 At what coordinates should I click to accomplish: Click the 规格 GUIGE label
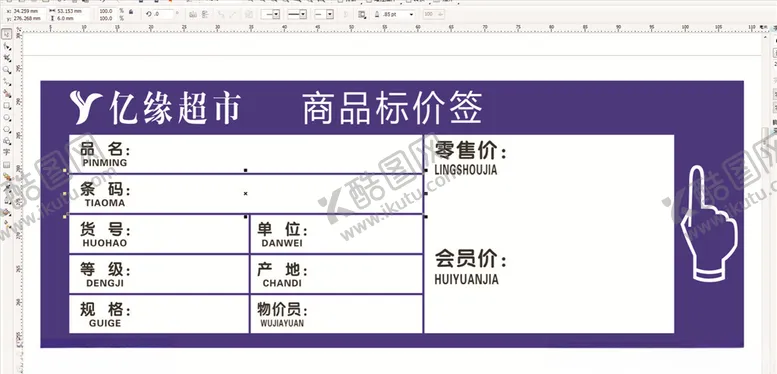pyautogui.click(x=105, y=316)
